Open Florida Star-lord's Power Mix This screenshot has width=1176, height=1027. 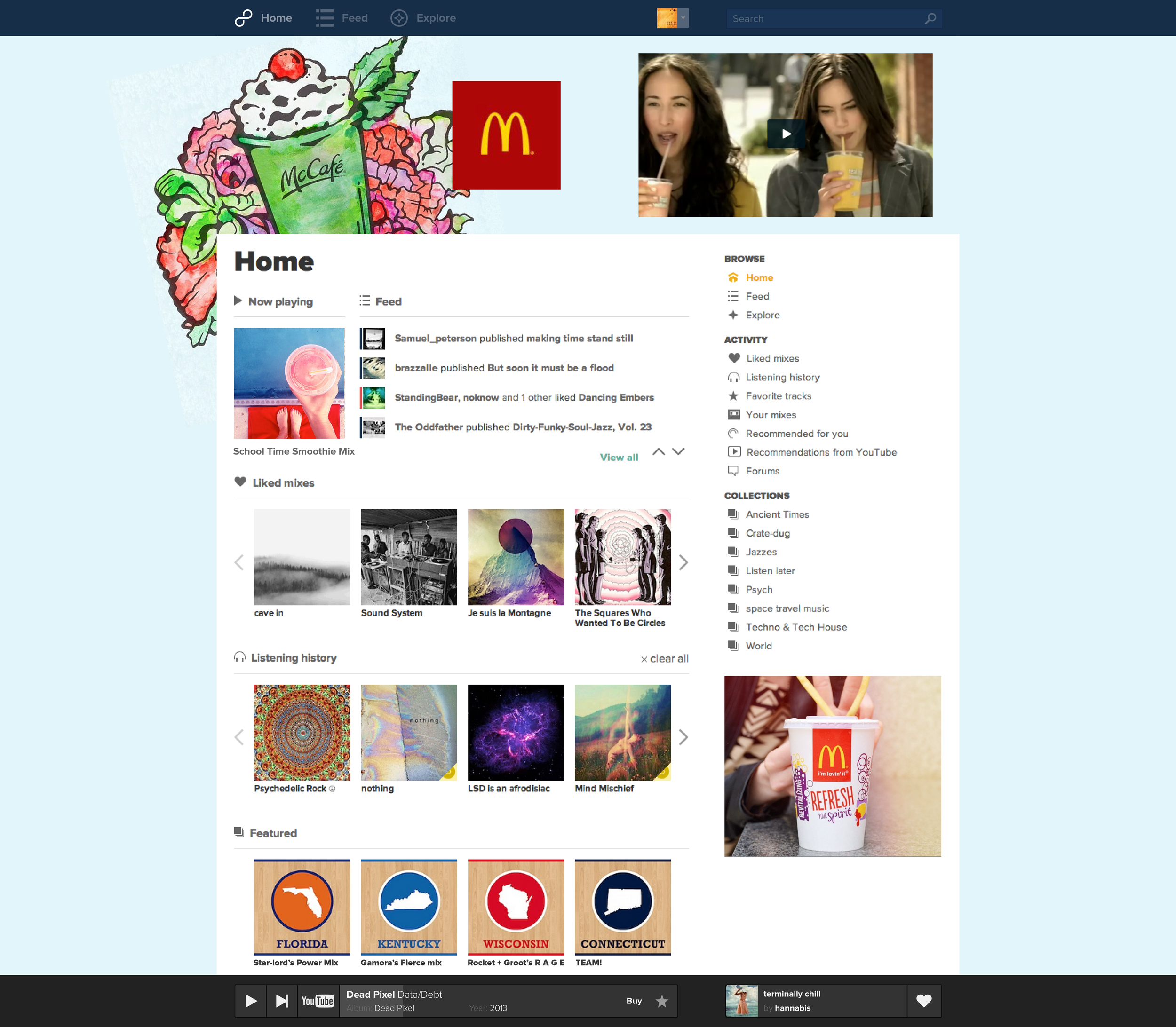(302, 907)
